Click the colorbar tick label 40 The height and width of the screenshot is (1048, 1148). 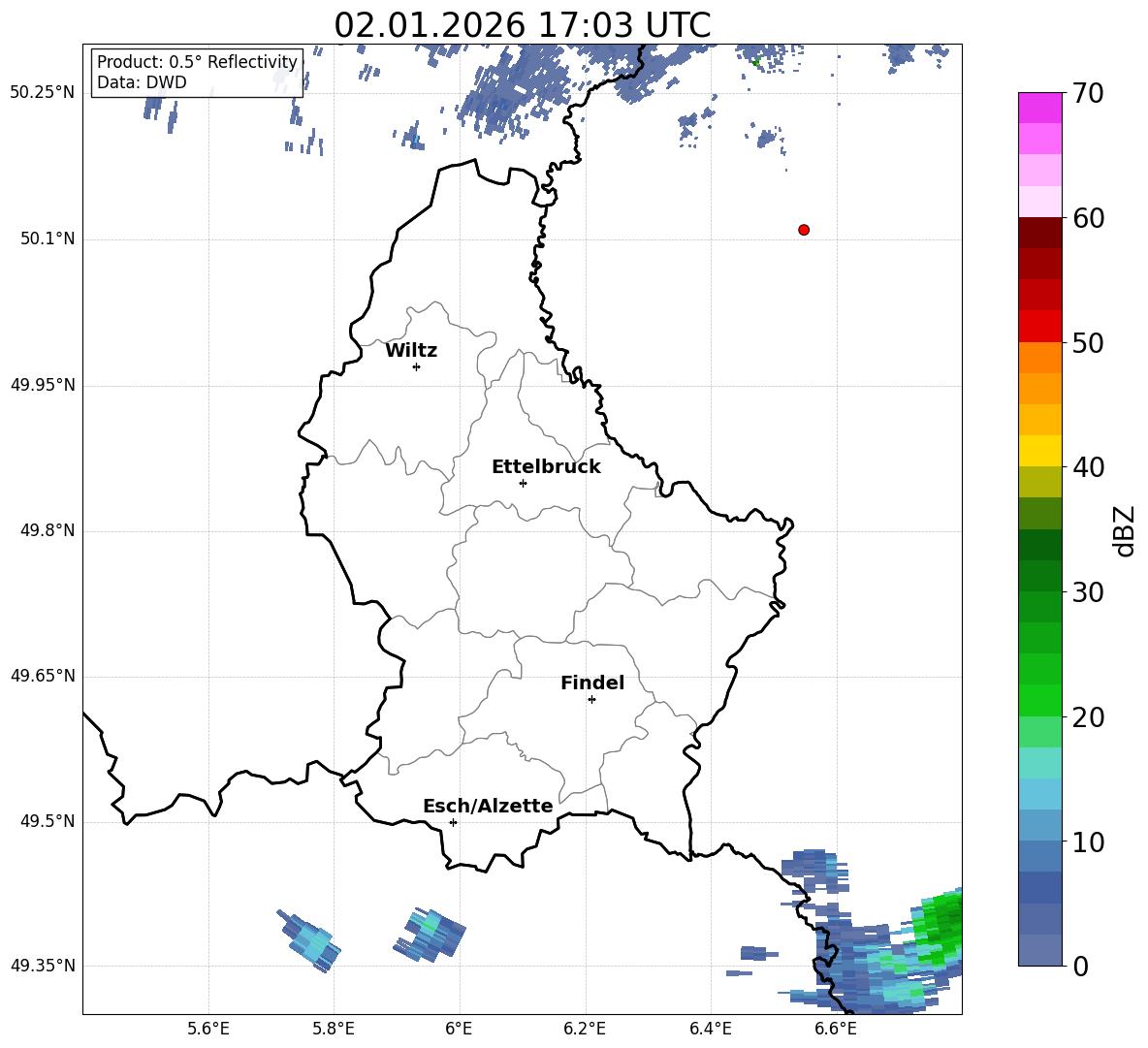pos(1089,467)
